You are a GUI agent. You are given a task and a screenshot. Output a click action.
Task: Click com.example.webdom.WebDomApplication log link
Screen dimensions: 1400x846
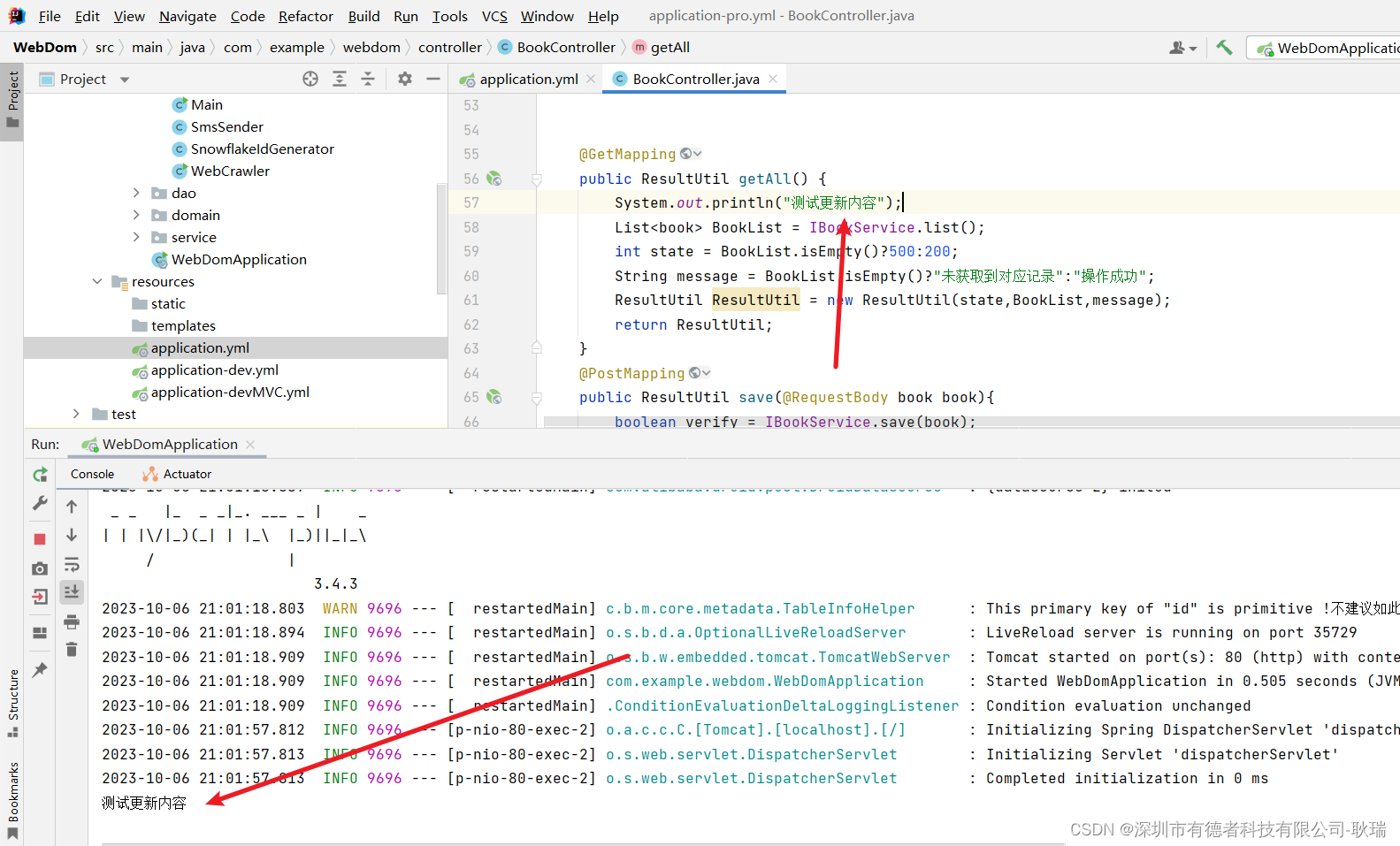pos(765,681)
